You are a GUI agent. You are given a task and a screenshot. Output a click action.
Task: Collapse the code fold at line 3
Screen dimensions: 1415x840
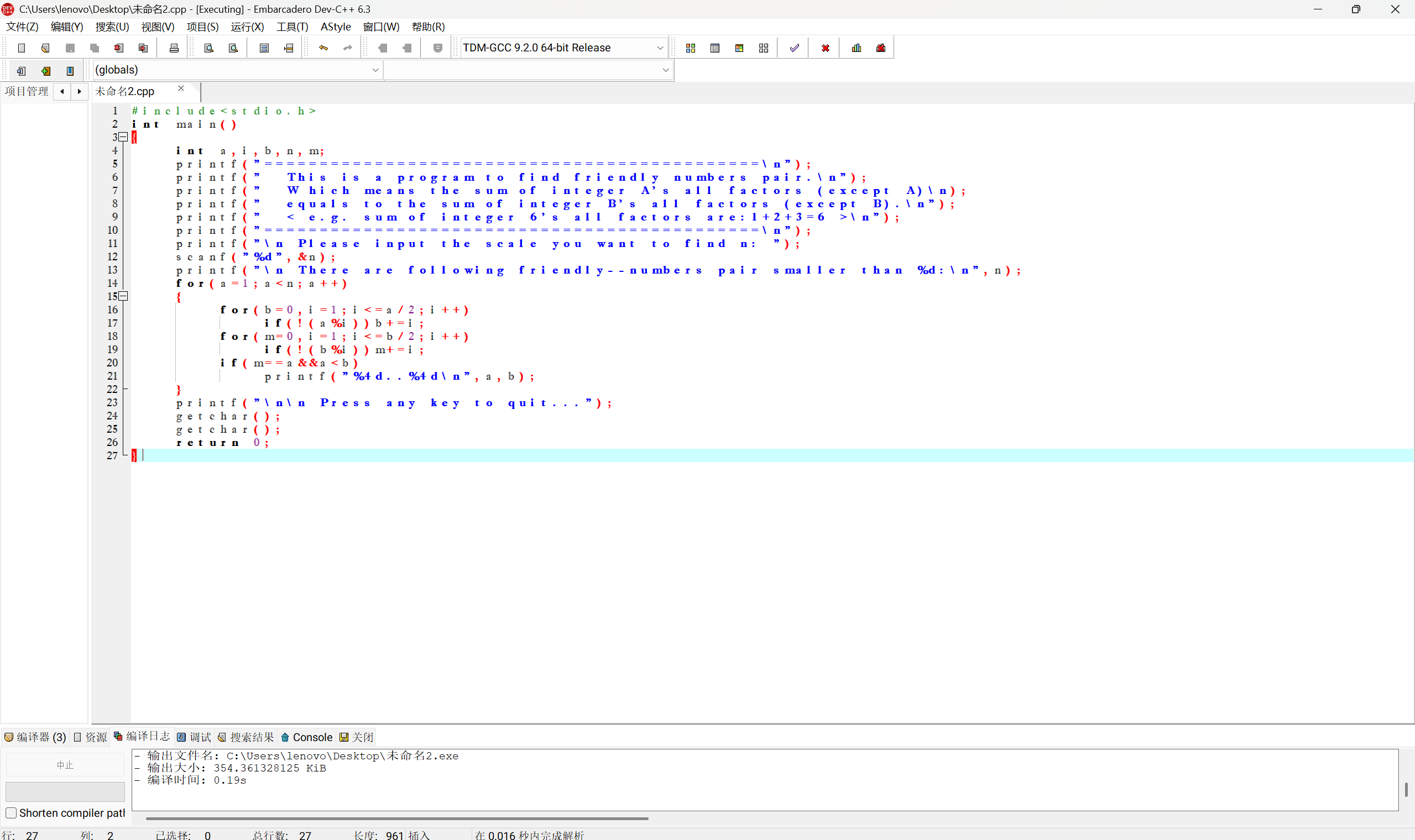[123, 137]
